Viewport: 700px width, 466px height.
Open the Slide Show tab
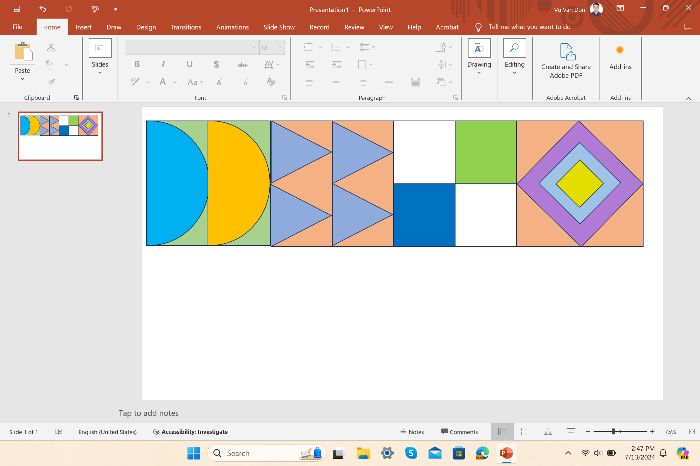279,27
